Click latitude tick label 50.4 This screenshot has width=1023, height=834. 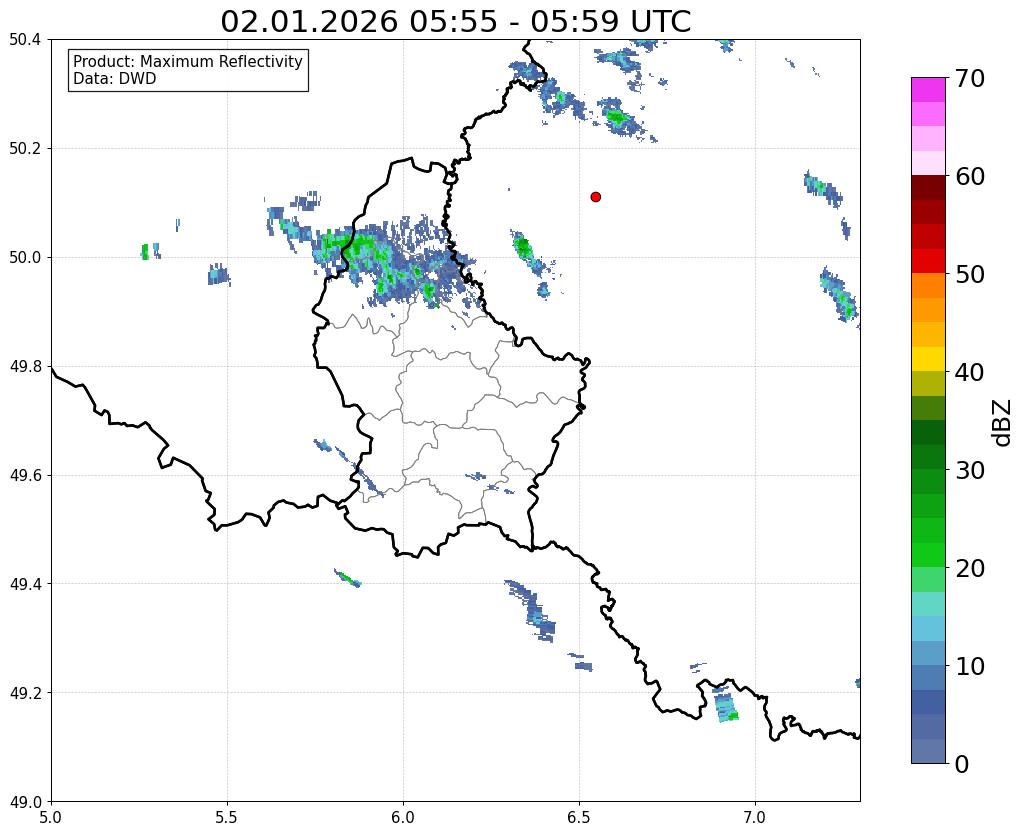(25, 40)
